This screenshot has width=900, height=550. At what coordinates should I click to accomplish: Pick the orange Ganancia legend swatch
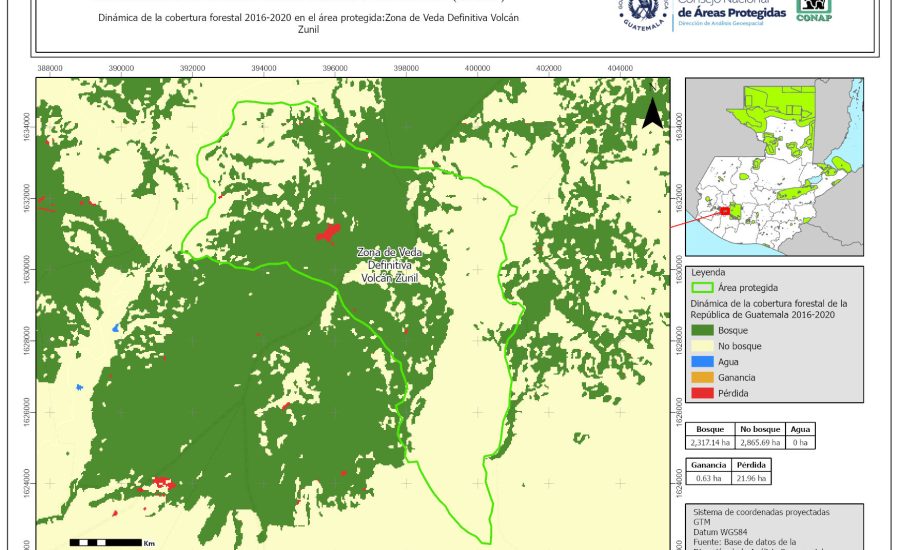[702, 377]
